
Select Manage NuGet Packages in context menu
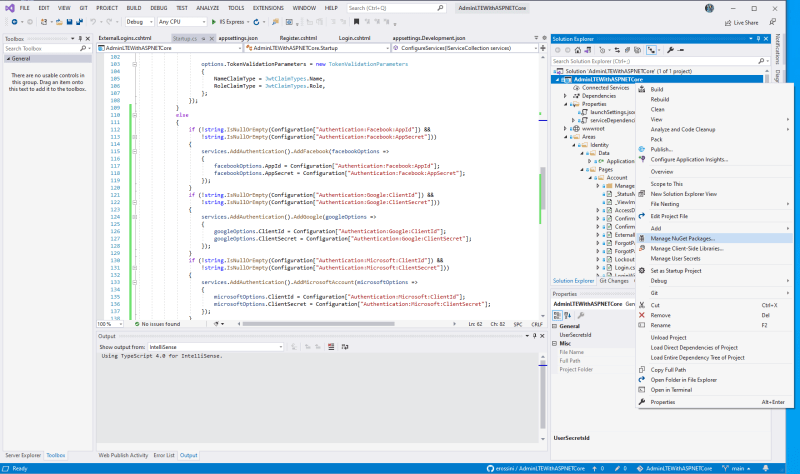tap(714, 238)
